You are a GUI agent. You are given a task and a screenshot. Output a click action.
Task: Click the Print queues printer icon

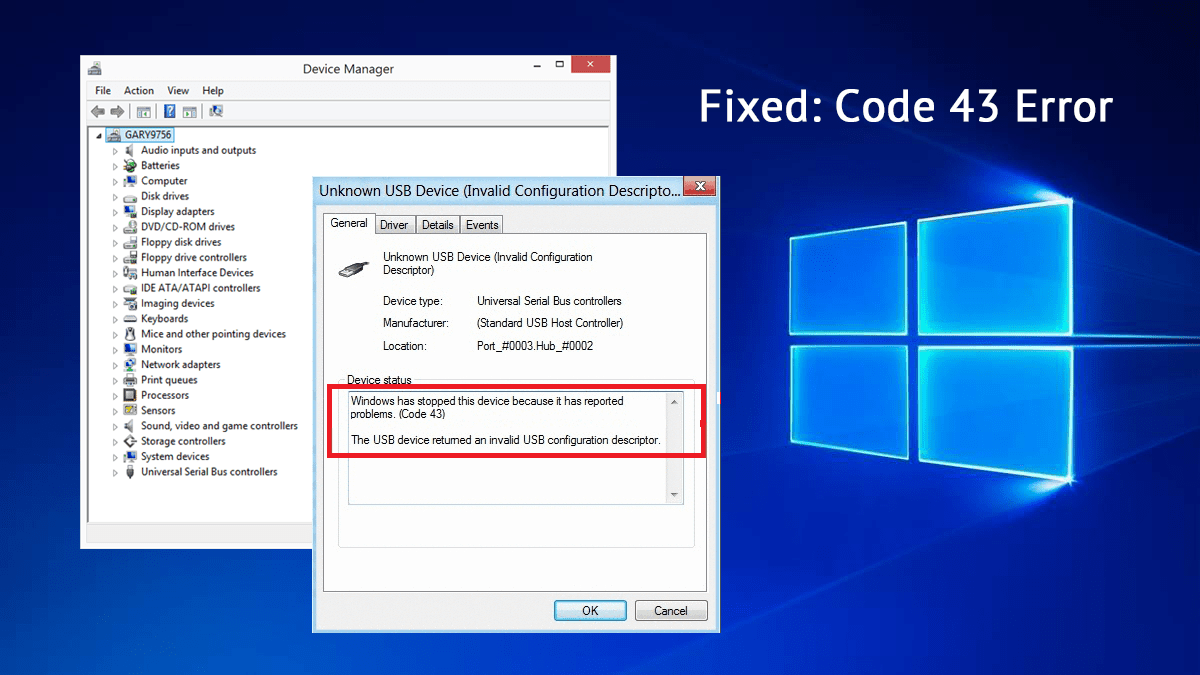130,380
